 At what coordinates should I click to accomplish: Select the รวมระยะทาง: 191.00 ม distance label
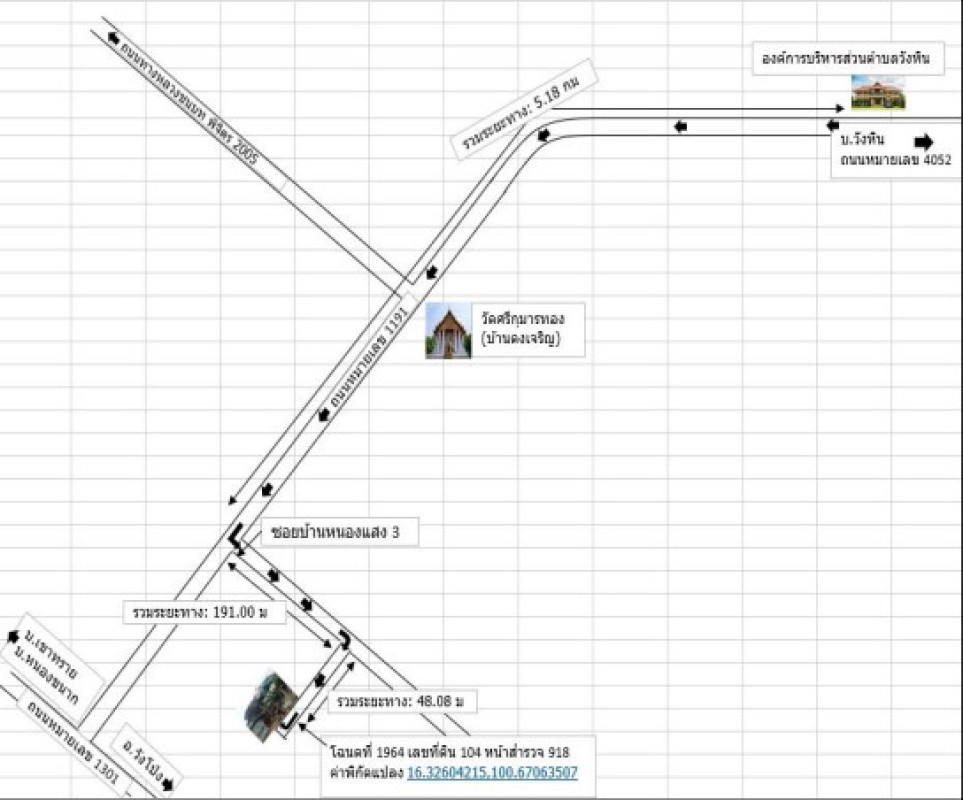tap(200, 611)
